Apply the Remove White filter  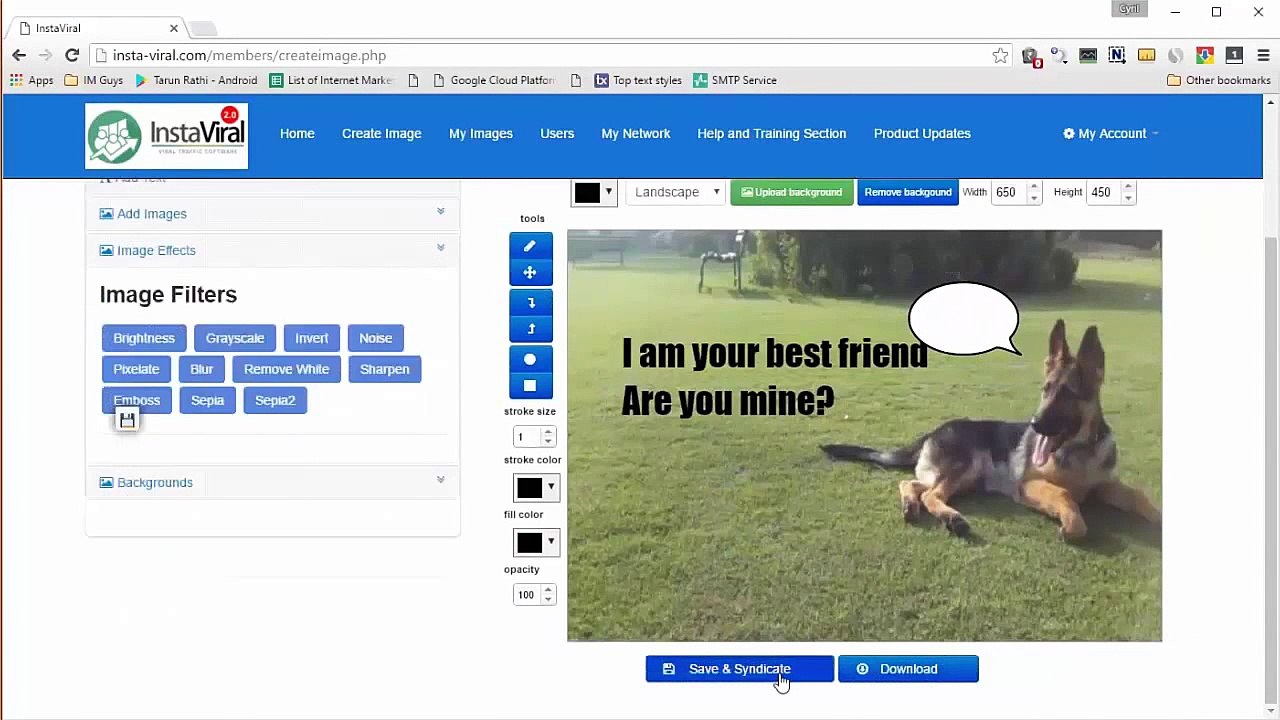click(286, 369)
